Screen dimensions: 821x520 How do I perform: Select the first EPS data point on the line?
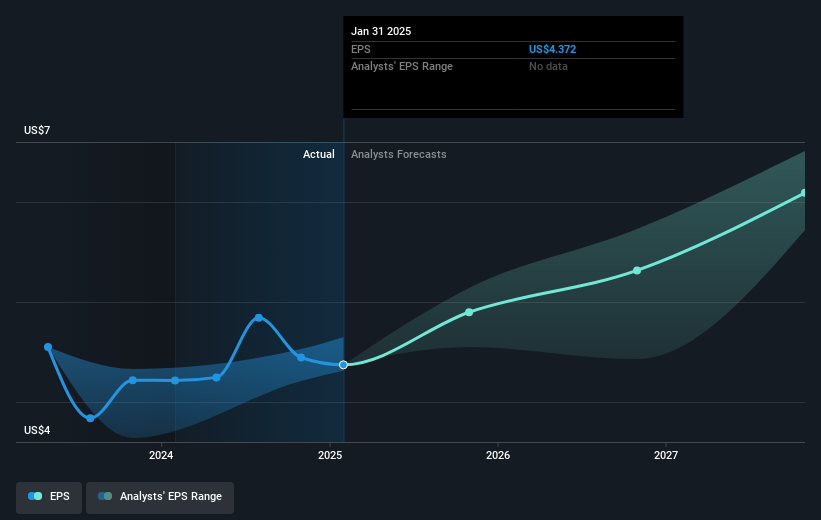[x=48, y=347]
